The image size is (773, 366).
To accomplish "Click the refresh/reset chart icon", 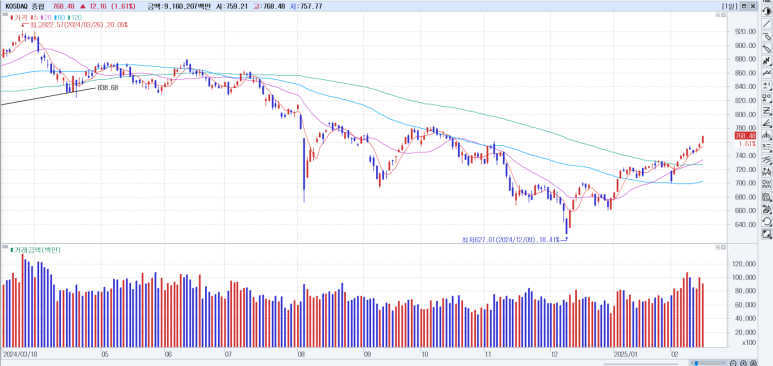I will (767, 222).
